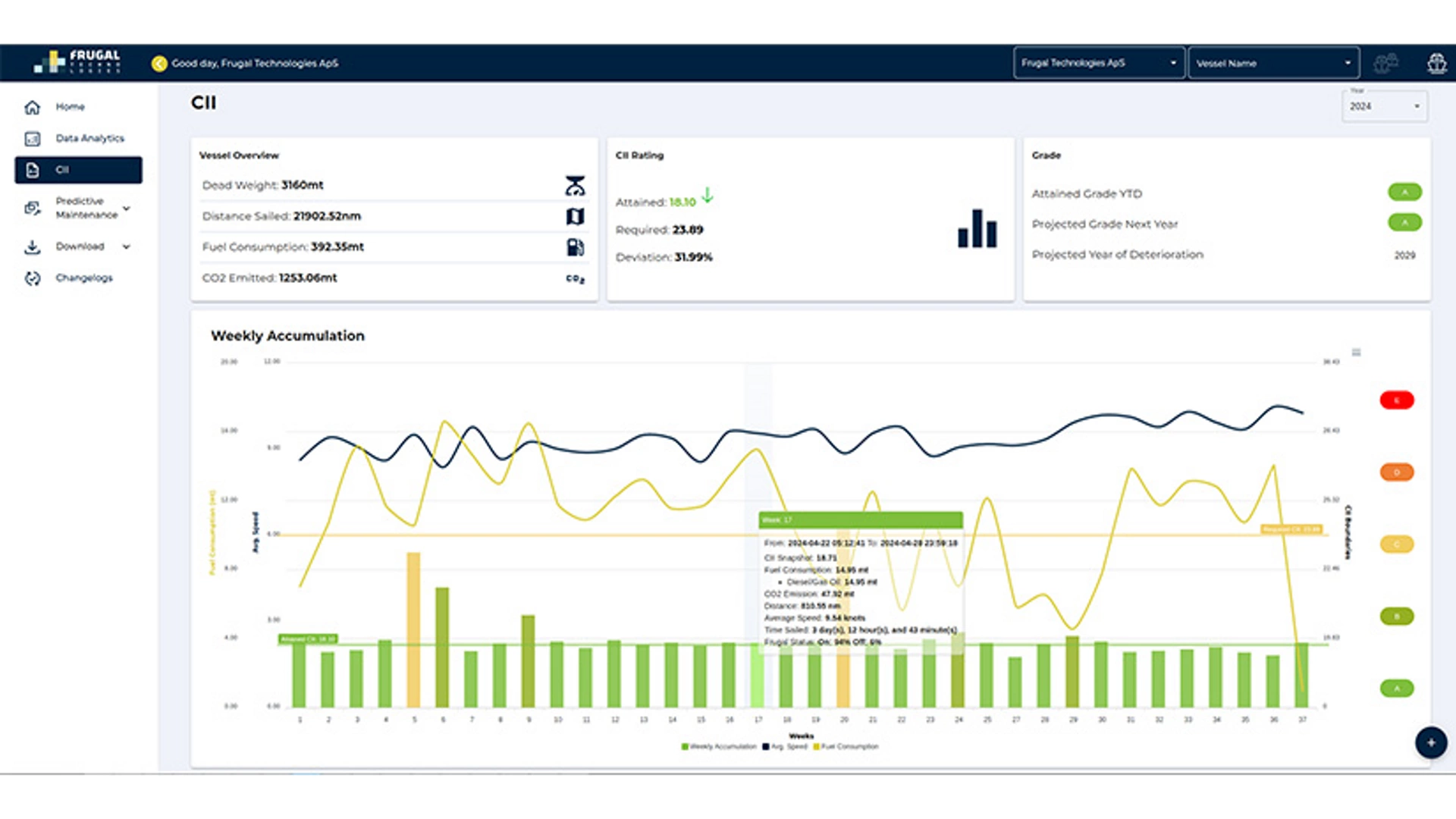Expand the Vessel Name dropdown
Viewport: 1456px width, 819px height.
pyautogui.click(x=1274, y=63)
